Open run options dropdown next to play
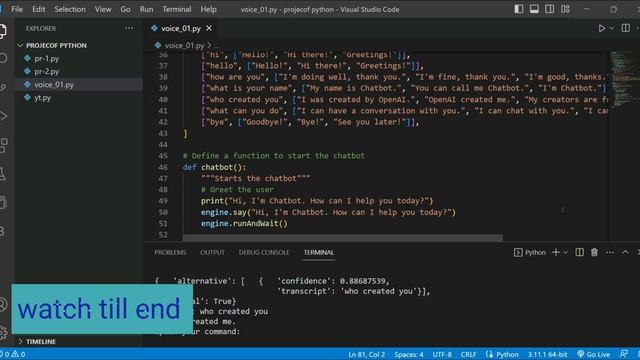Screen dimensions: 640x360 tap(611, 28)
